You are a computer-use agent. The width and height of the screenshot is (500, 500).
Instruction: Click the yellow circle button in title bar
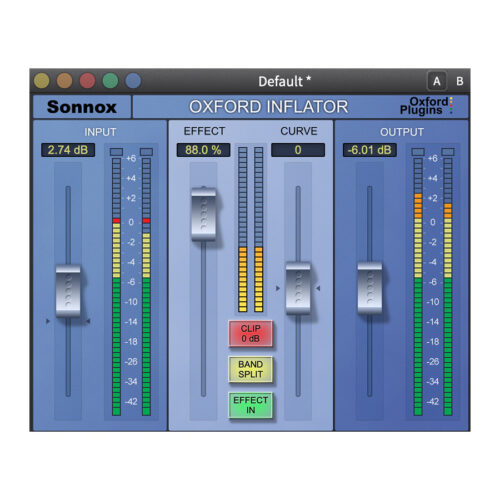pyautogui.click(x=42, y=81)
